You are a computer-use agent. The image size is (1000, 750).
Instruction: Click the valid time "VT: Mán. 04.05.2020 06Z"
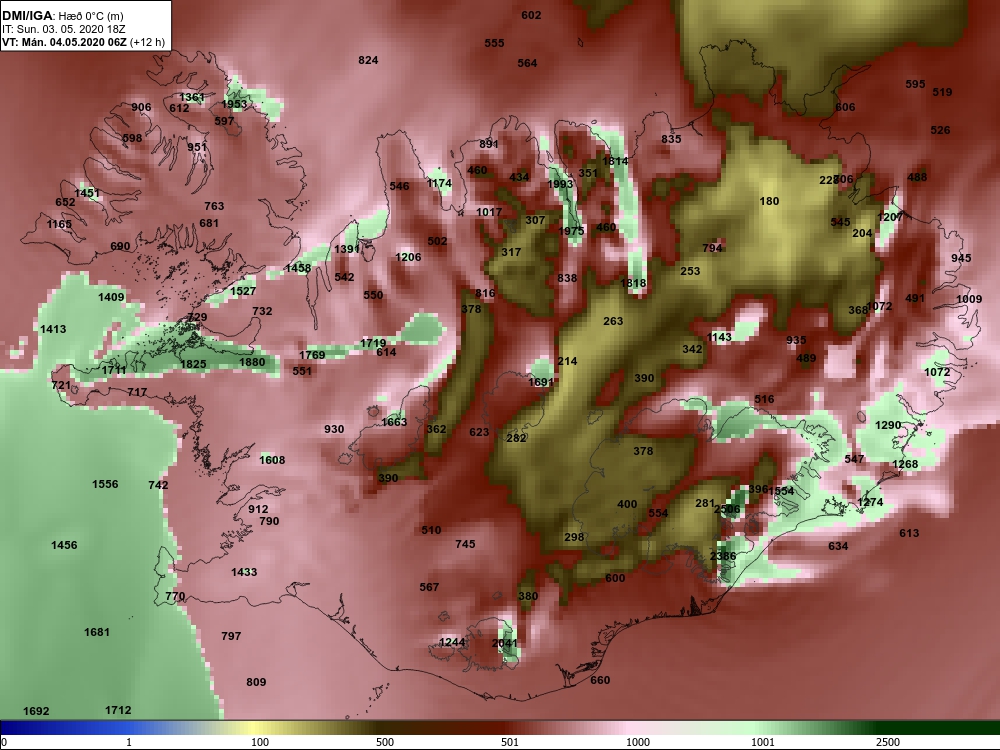click(64, 42)
